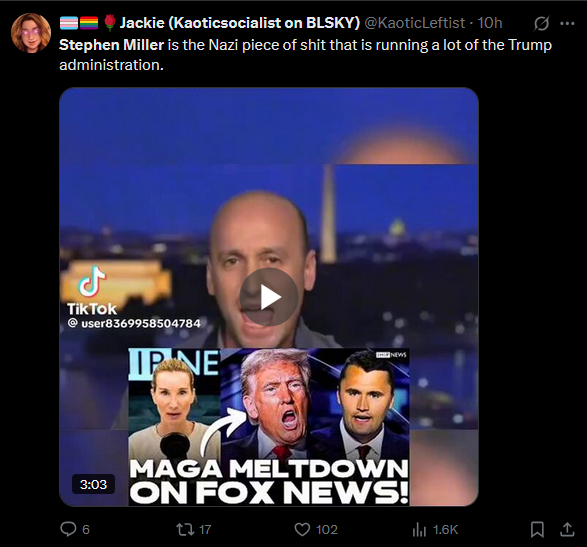Open Jackie's profile avatar
Screen dimensions: 587x547
pos(31,33)
